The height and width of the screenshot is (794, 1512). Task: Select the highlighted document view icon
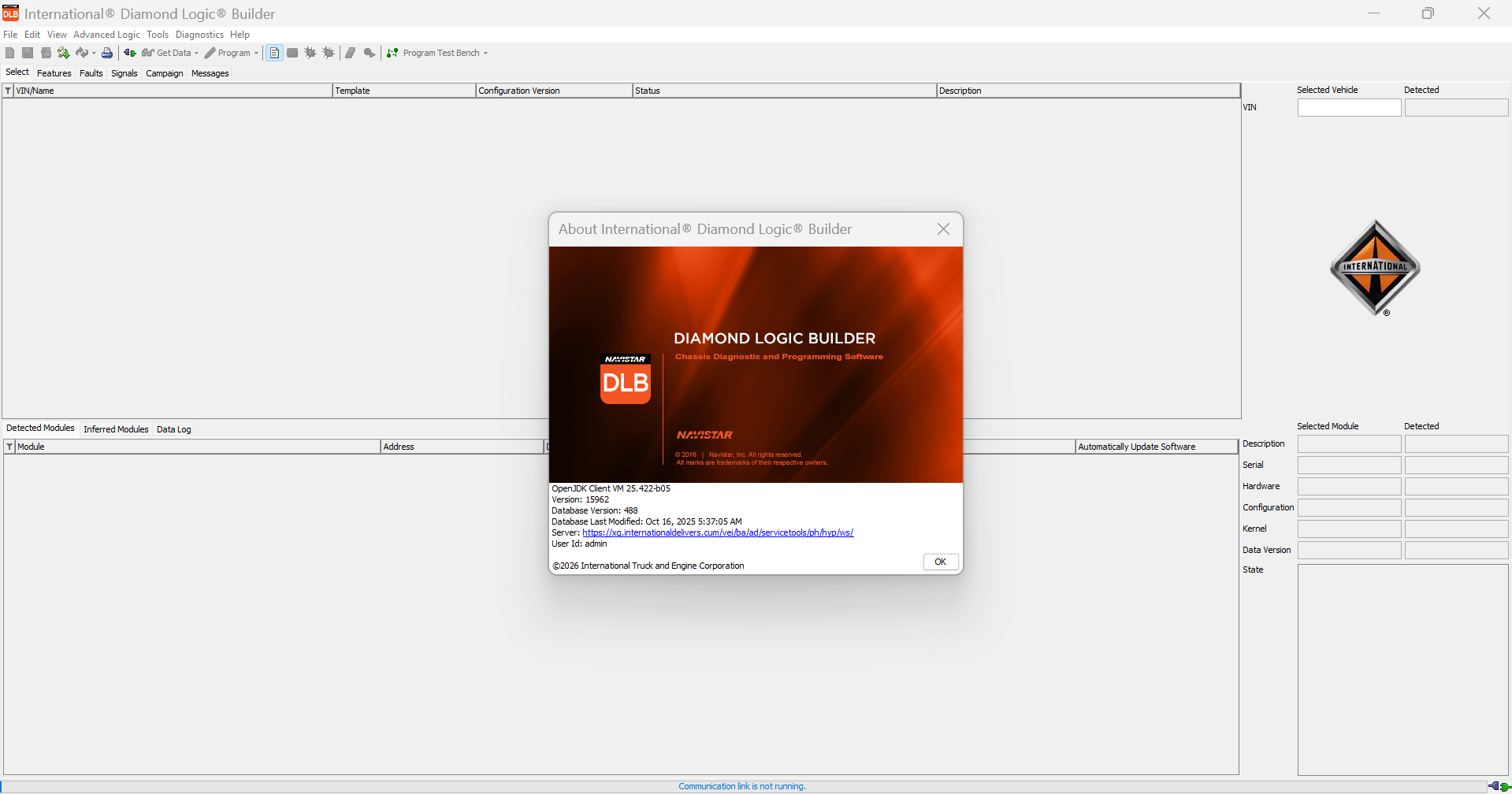point(274,53)
